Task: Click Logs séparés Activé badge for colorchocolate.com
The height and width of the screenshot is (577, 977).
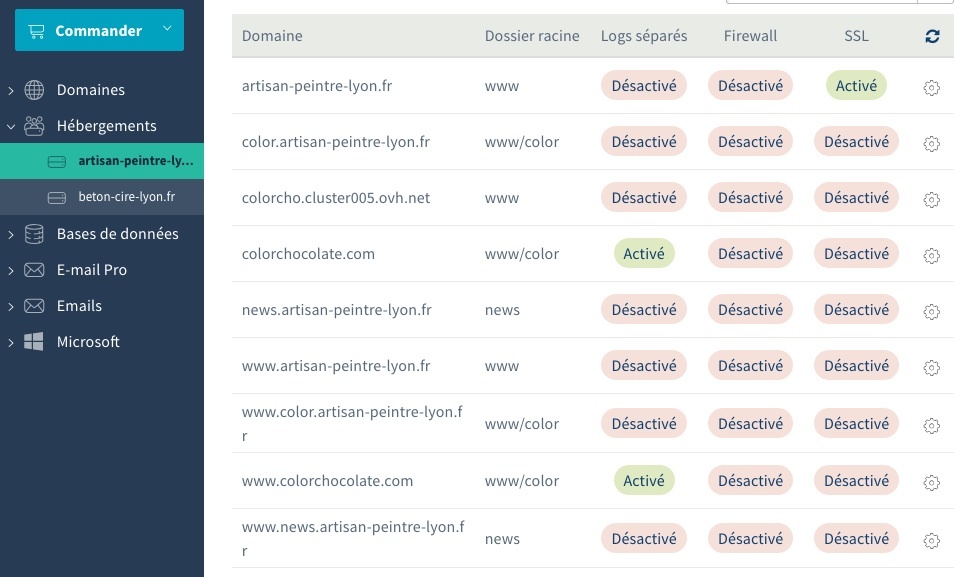Action: 643,254
